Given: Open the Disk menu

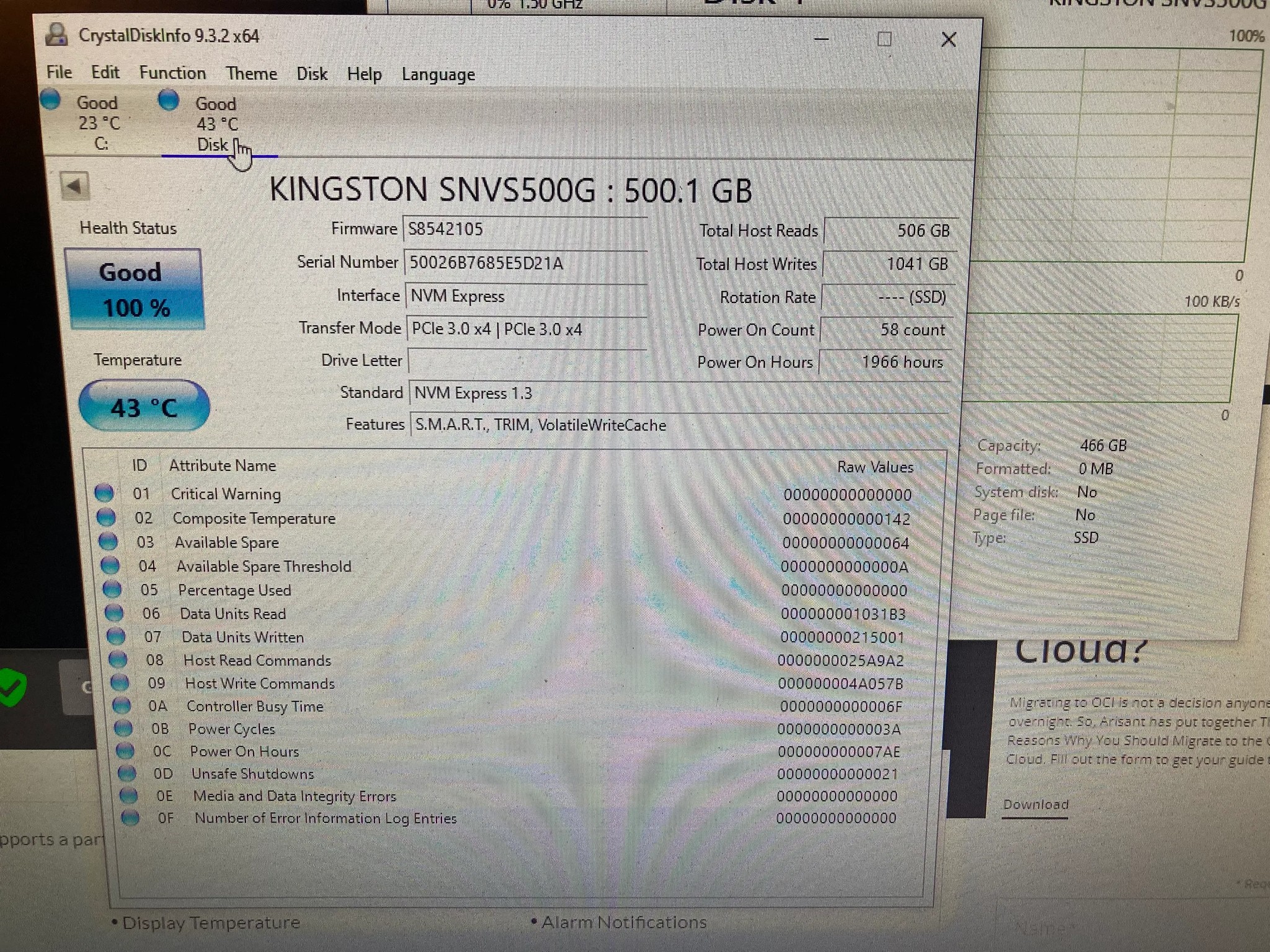Looking at the screenshot, I should point(312,74).
